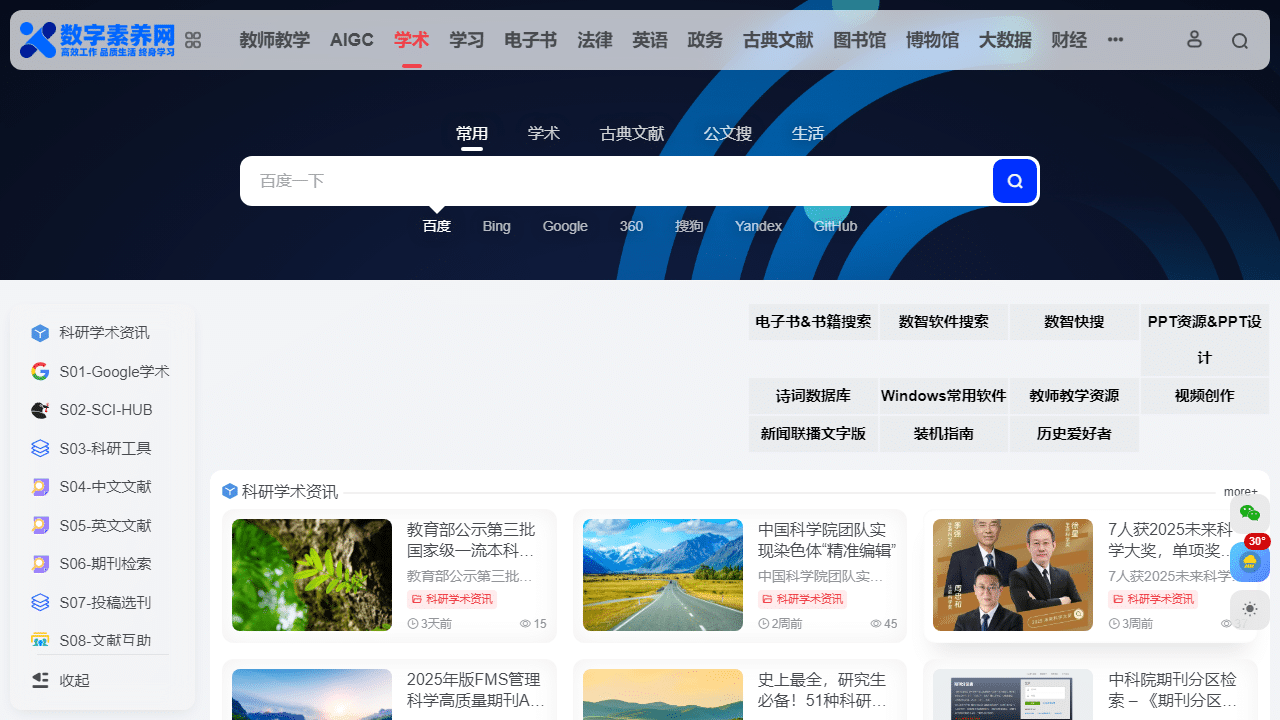Select 360 as the search engine

[x=631, y=226]
